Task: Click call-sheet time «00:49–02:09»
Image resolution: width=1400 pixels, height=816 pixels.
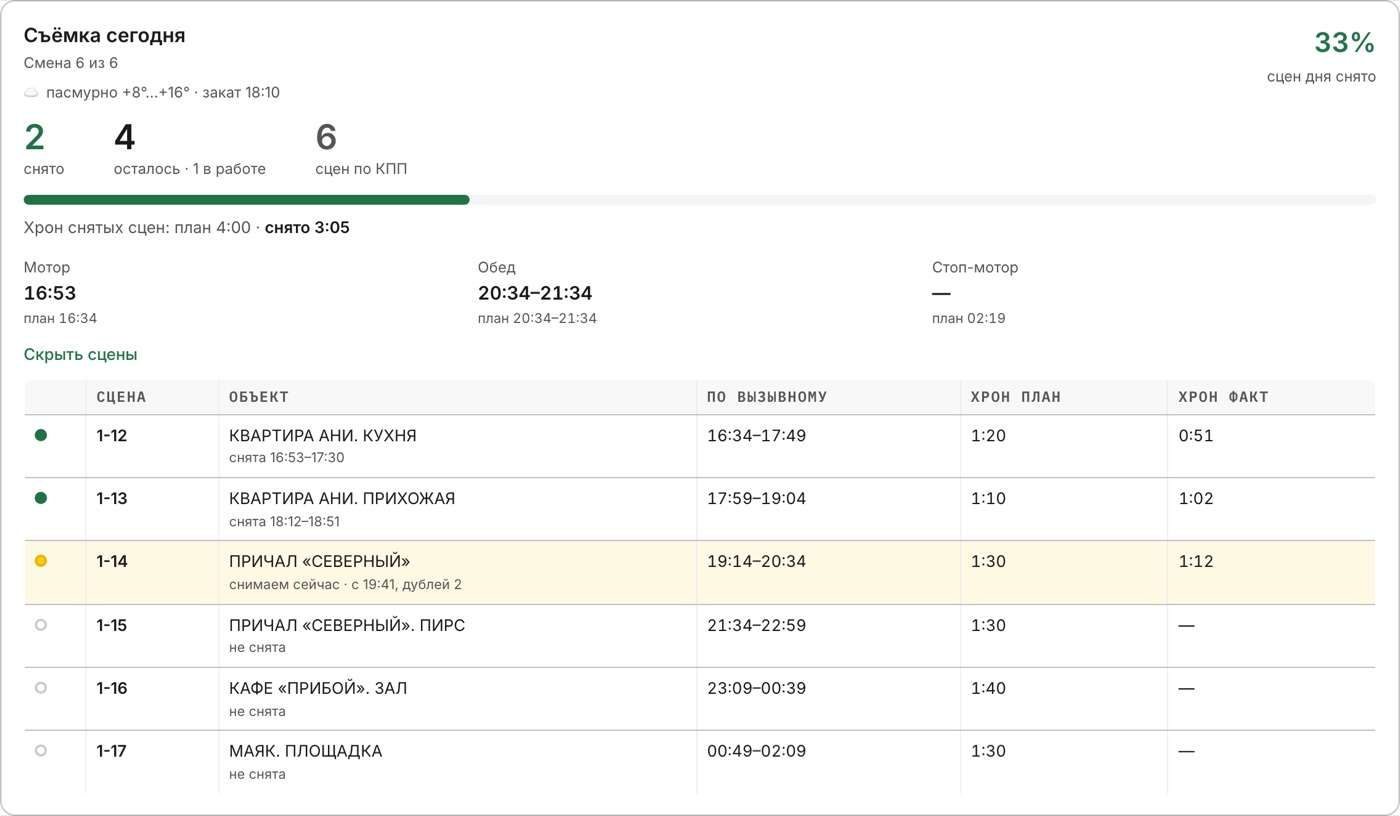Action: 757,752
